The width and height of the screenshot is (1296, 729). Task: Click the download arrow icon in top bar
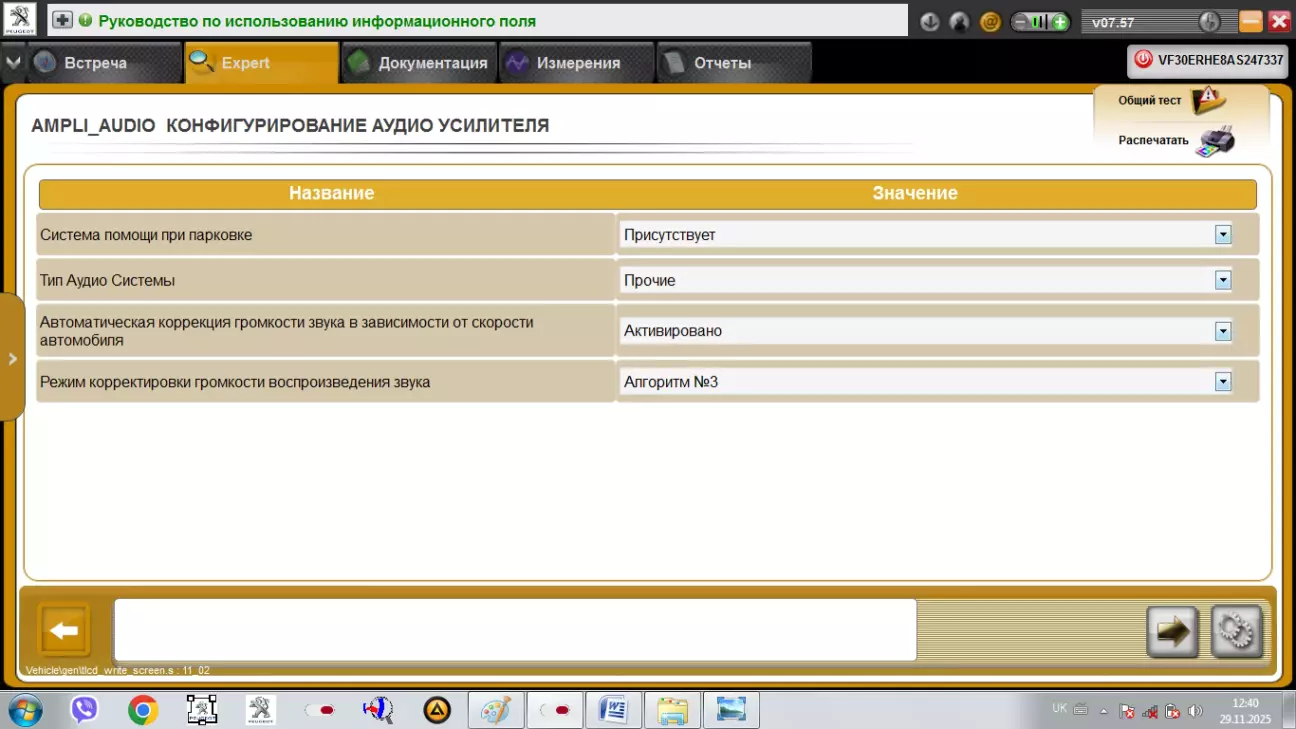point(930,22)
